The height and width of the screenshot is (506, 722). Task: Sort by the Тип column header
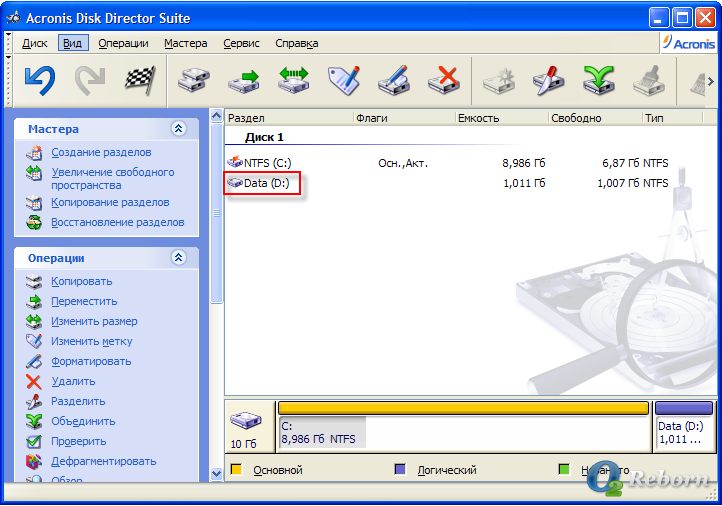click(673, 118)
